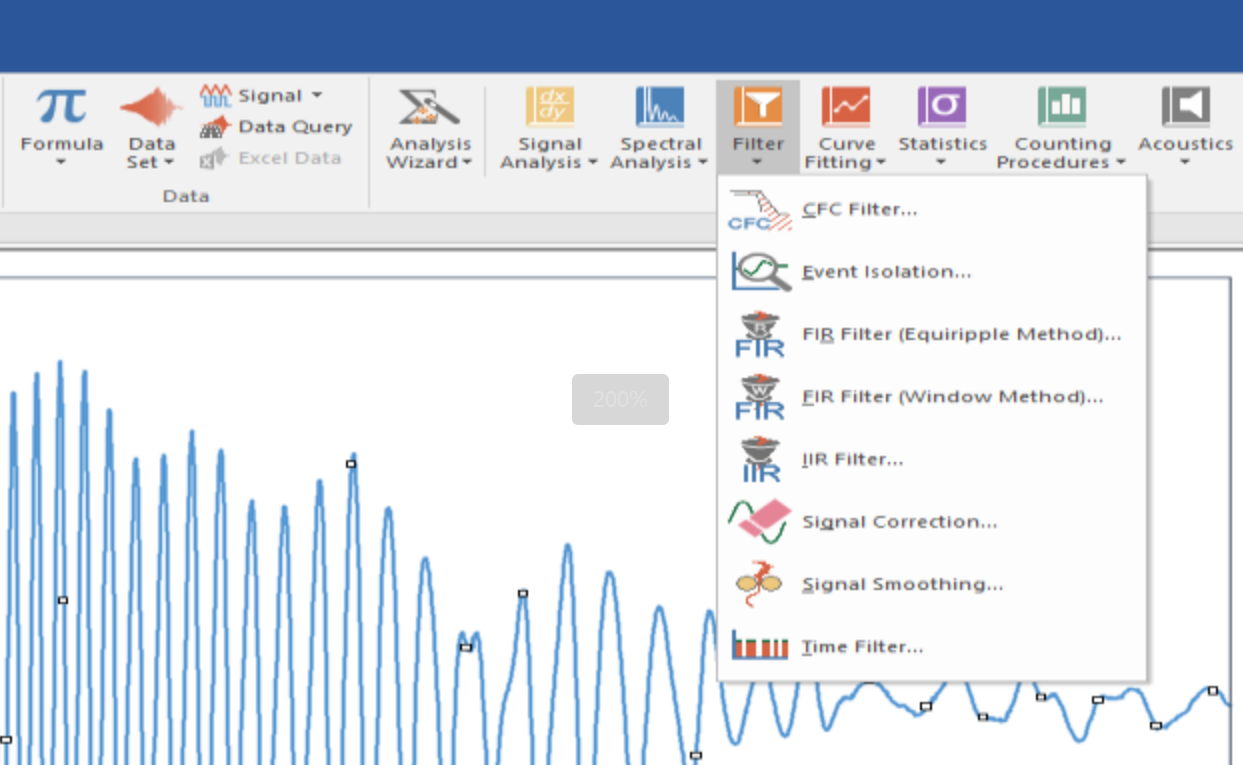This screenshot has height=765, width=1243.
Task: Click the Acoustics speaker icon
Action: coord(1186,106)
